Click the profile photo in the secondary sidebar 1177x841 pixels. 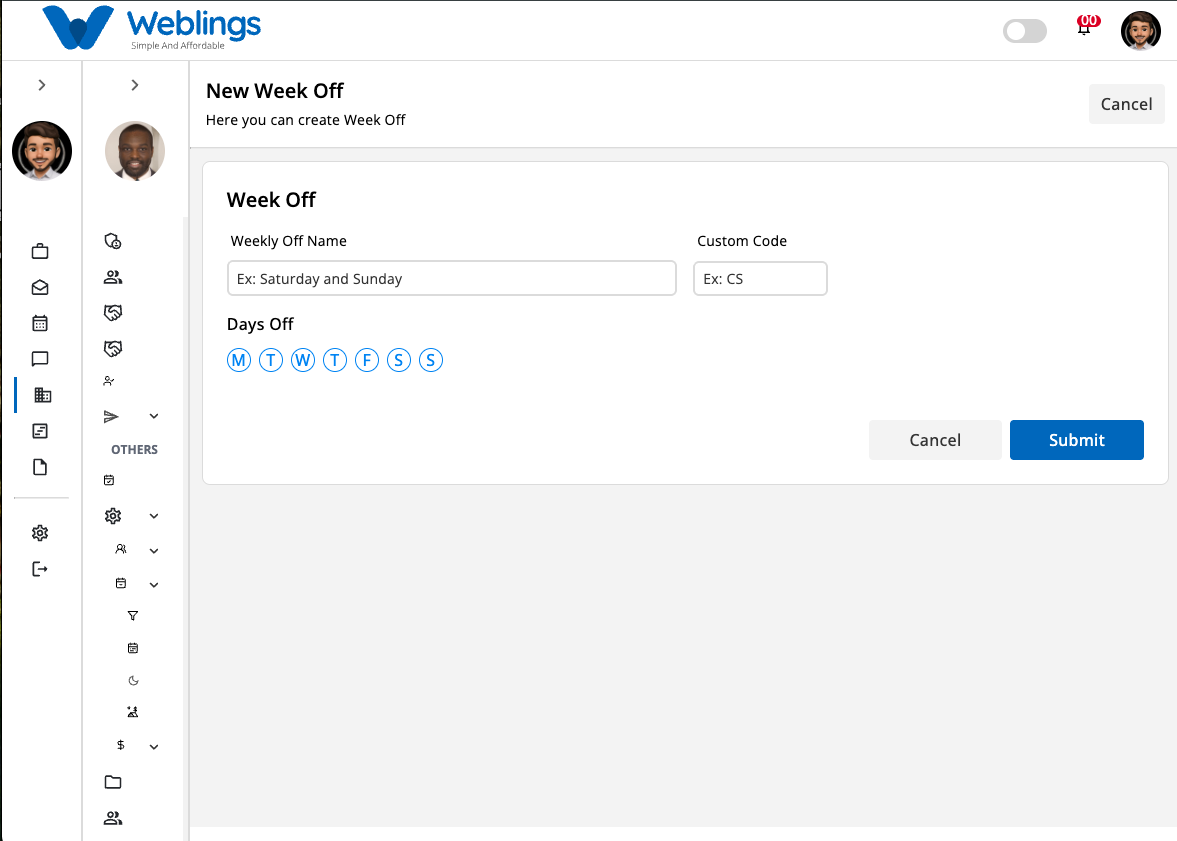pyautogui.click(x=135, y=151)
